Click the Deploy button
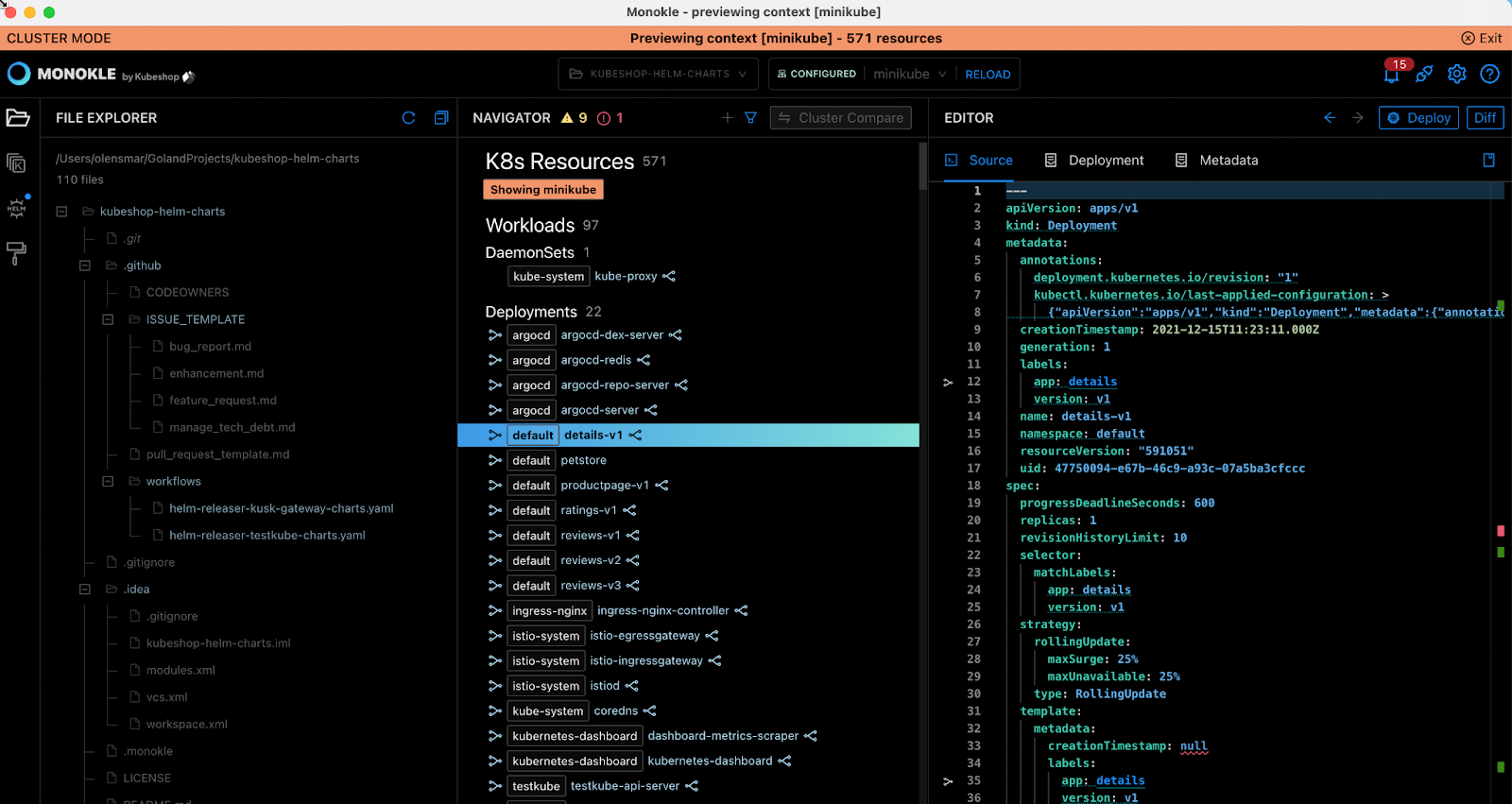The width and height of the screenshot is (1512, 804). [x=1418, y=118]
